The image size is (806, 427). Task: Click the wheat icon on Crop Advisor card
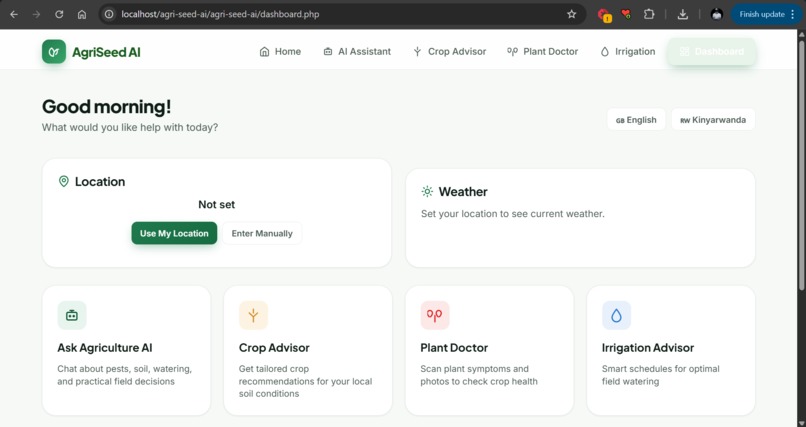coord(253,315)
